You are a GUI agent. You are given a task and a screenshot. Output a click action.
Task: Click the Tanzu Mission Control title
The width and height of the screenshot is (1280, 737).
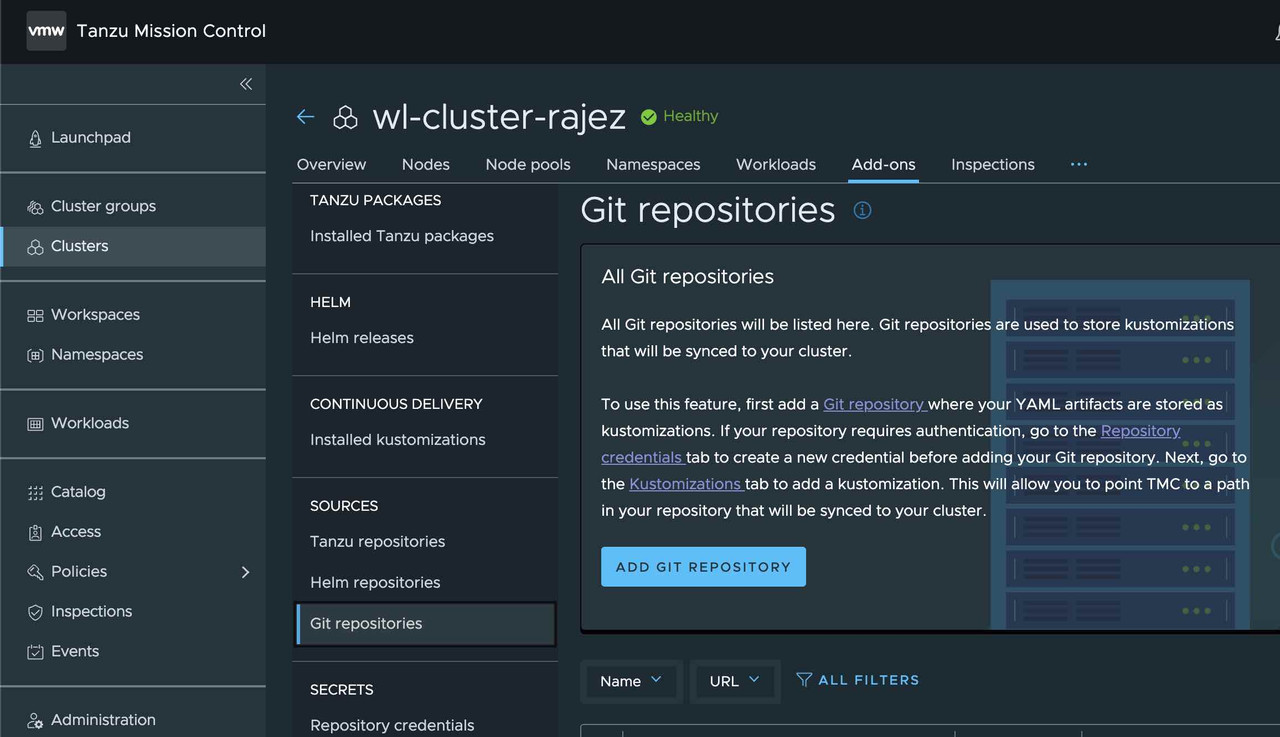(171, 31)
